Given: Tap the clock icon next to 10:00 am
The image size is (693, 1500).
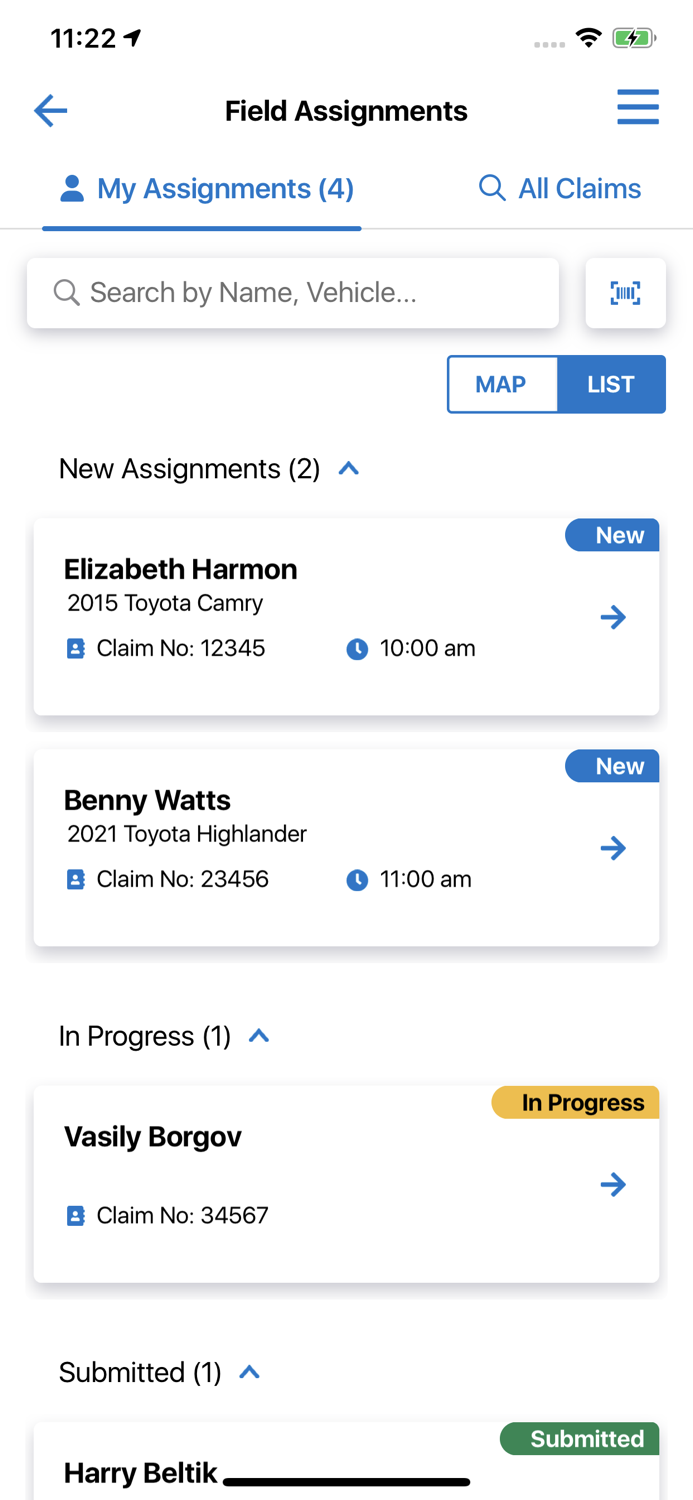Looking at the screenshot, I should coord(357,648).
